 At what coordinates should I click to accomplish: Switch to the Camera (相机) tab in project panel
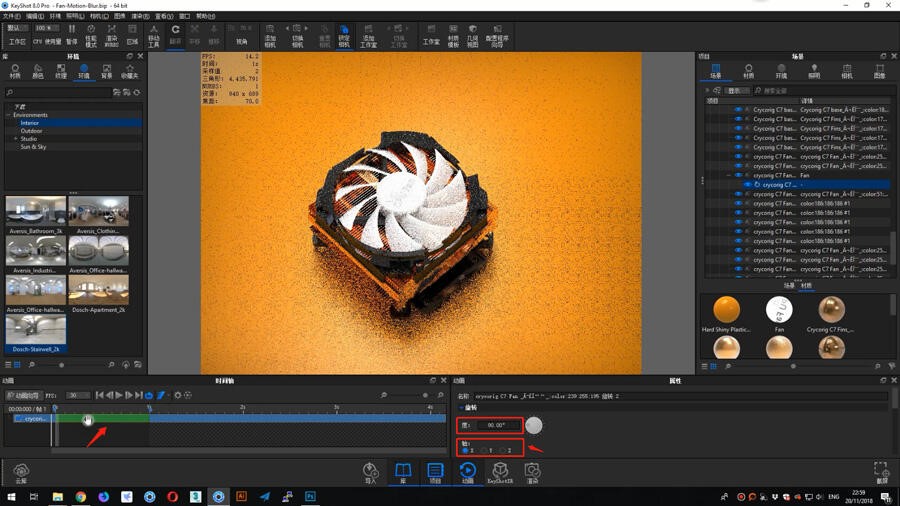[x=847, y=71]
